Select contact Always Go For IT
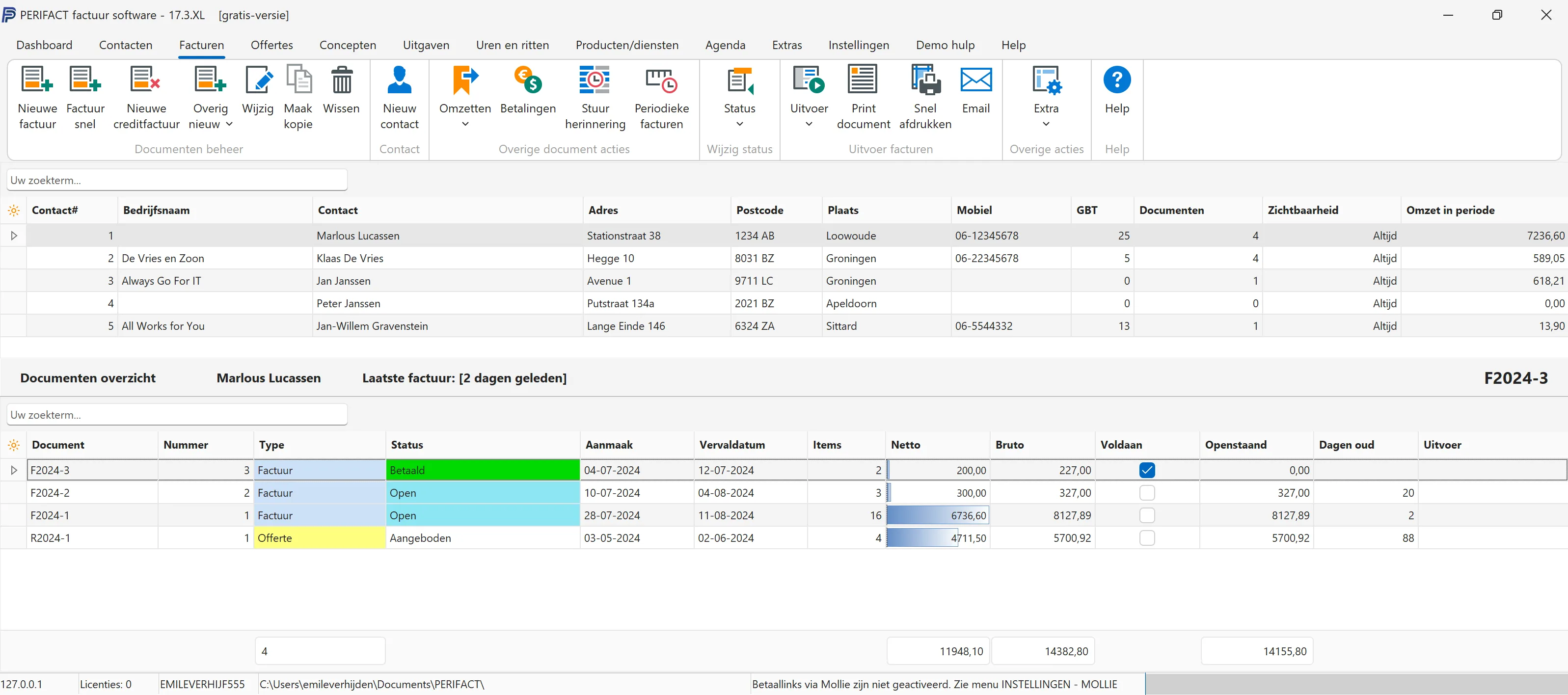The image size is (1568, 695). tap(784, 281)
